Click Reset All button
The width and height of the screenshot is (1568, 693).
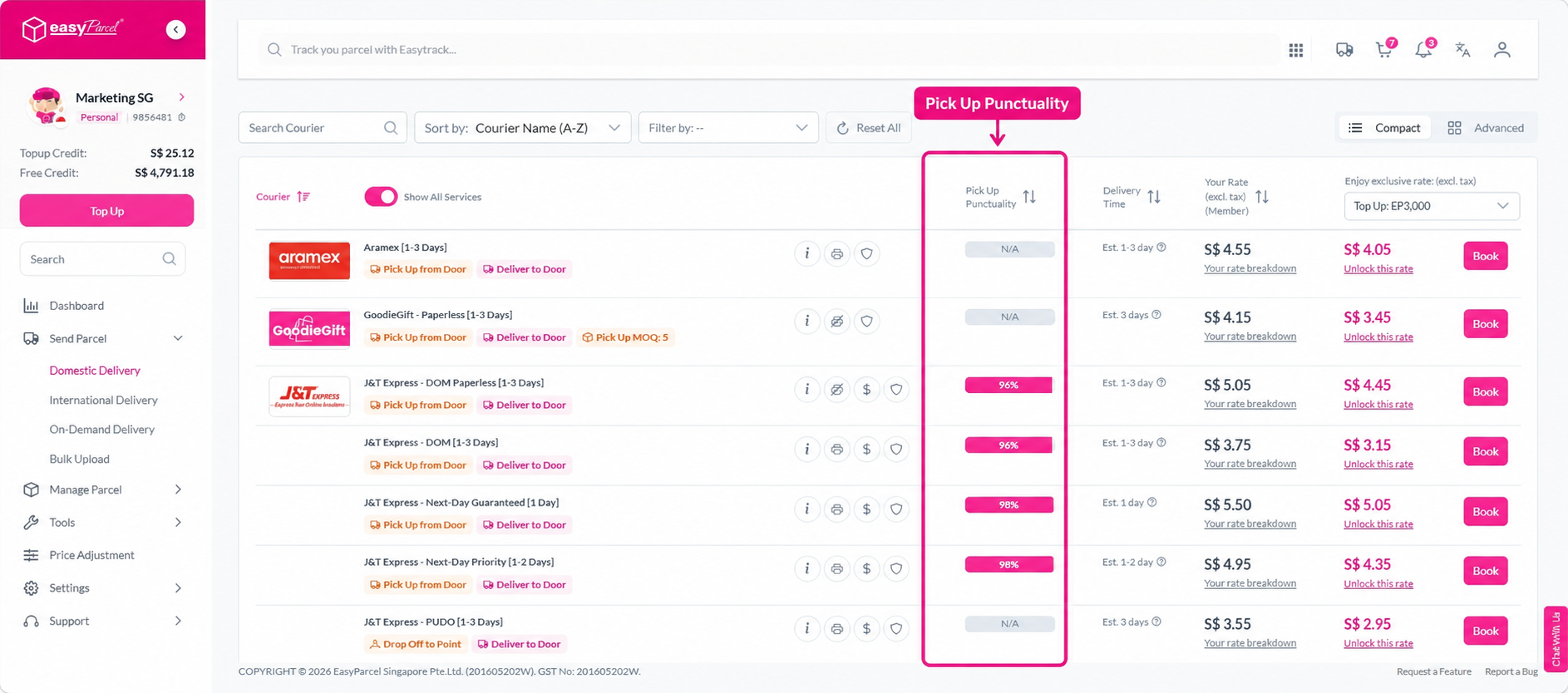[868, 128]
